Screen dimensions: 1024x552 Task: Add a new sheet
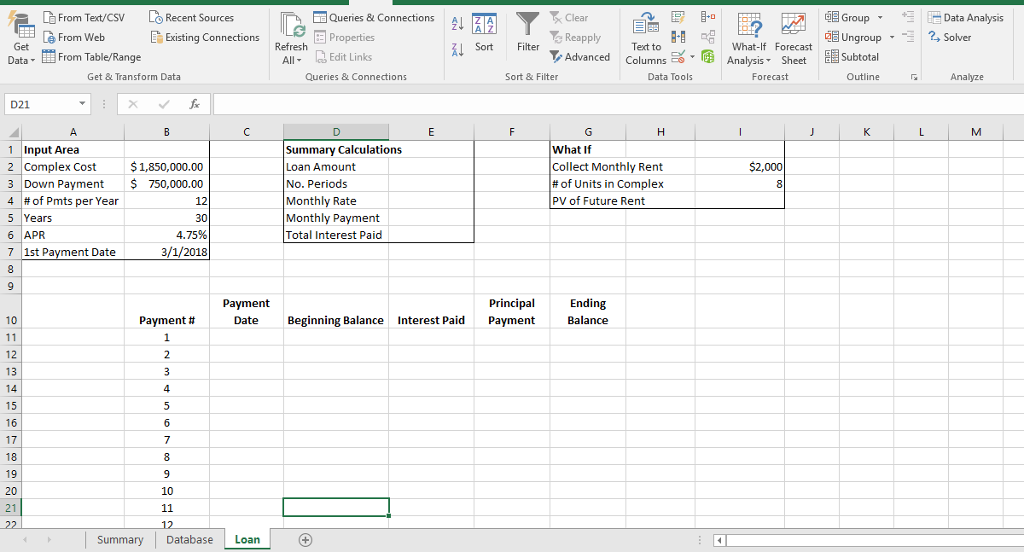(x=305, y=540)
